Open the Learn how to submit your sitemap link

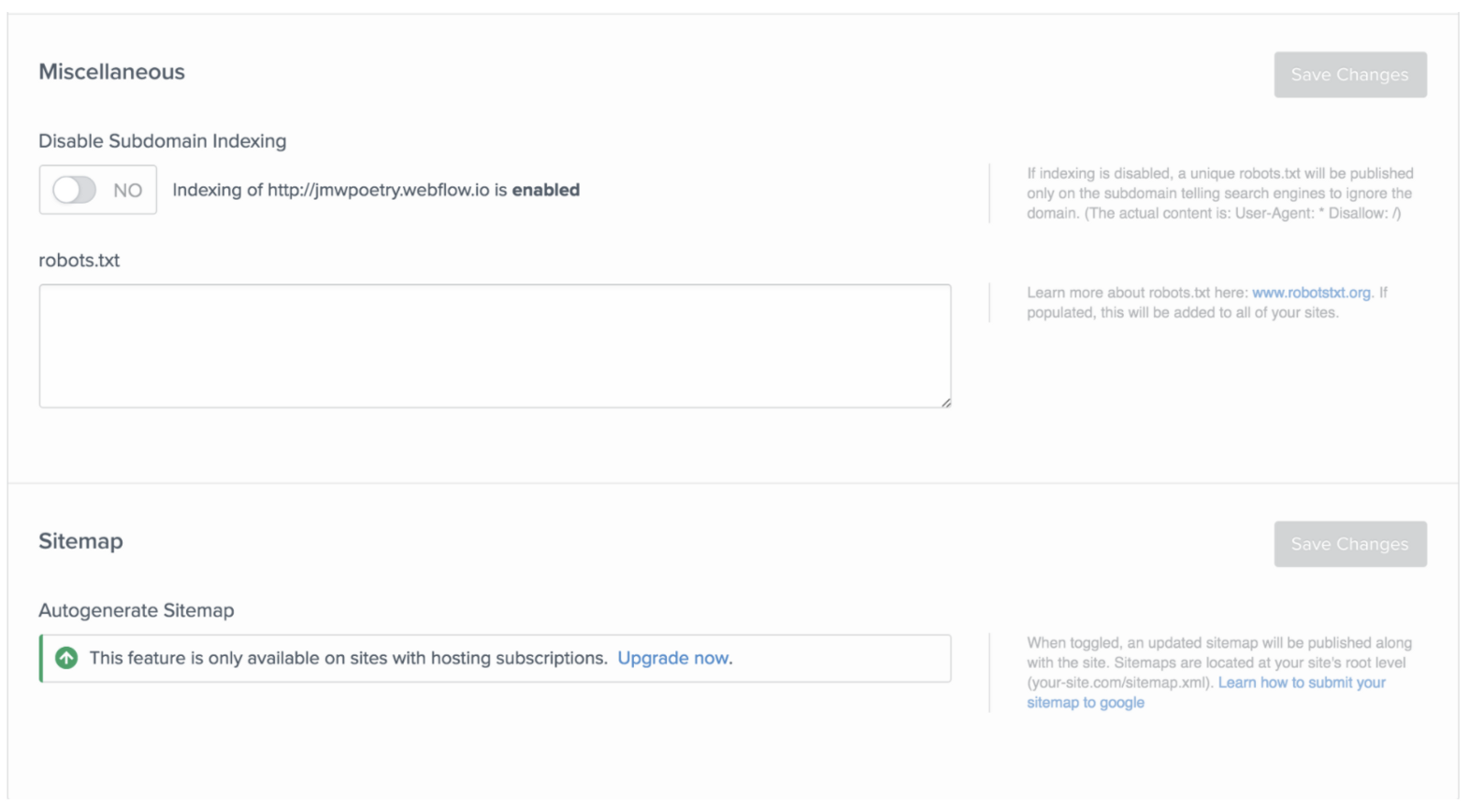click(1299, 682)
